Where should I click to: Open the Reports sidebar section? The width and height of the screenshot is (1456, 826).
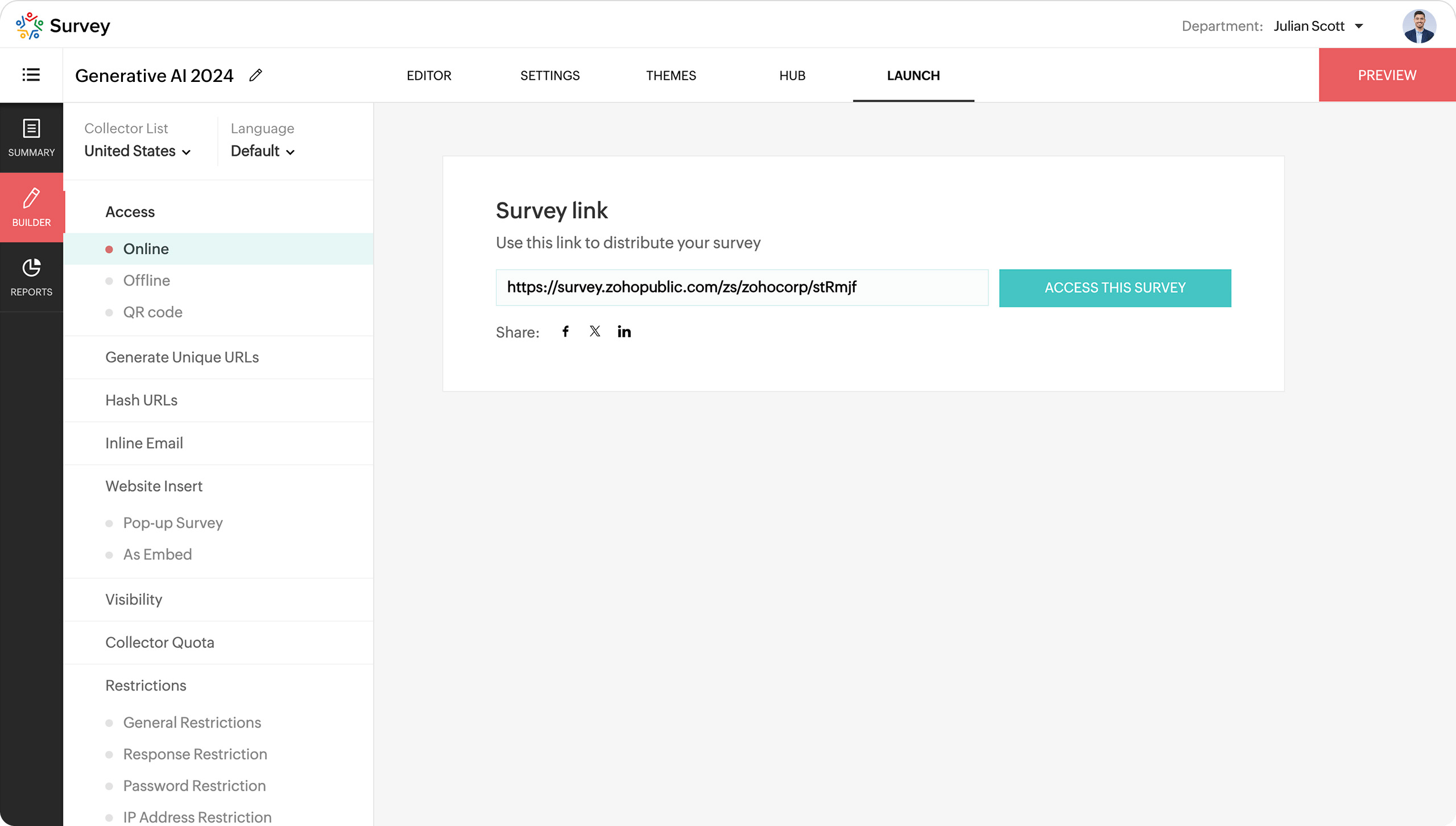[x=31, y=277]
